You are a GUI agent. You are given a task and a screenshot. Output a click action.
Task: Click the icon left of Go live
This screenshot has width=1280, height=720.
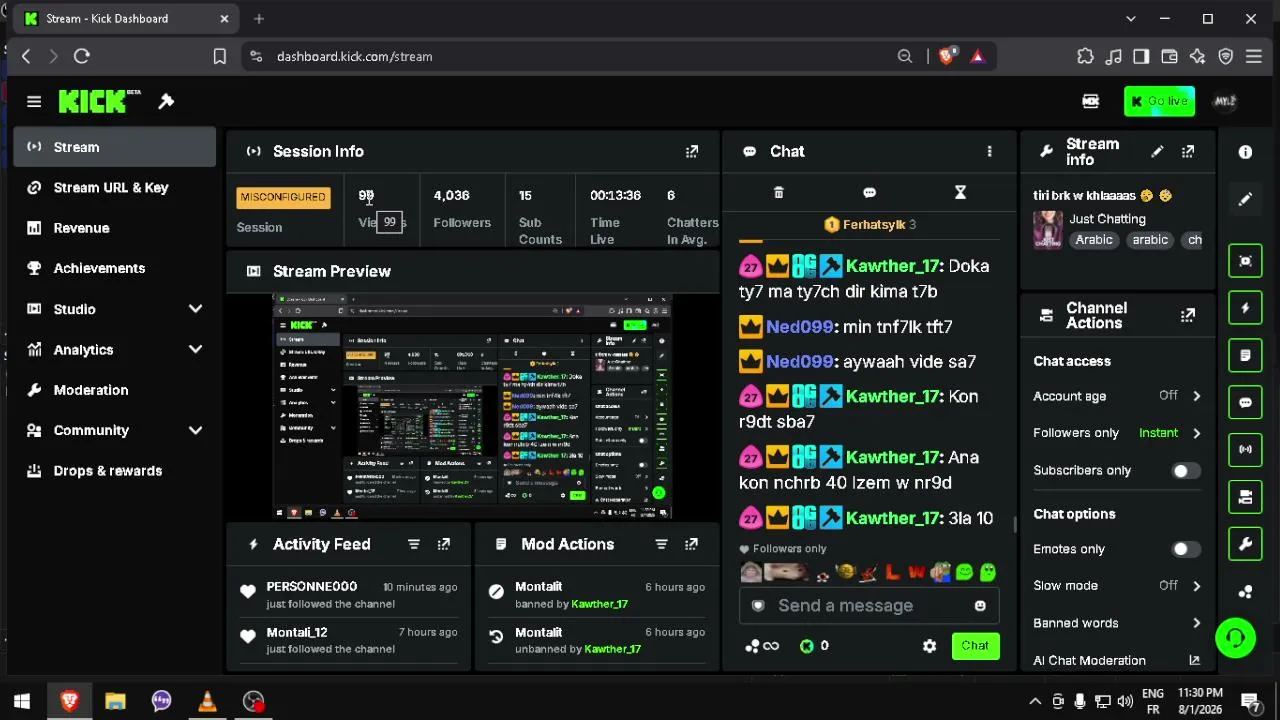point(1091,101)
